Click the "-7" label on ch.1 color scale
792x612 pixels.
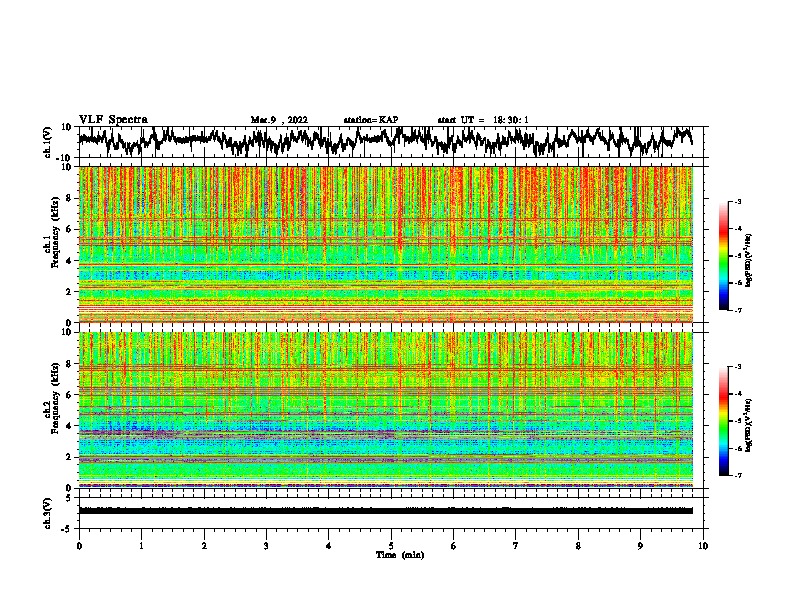tap(737, 310)
